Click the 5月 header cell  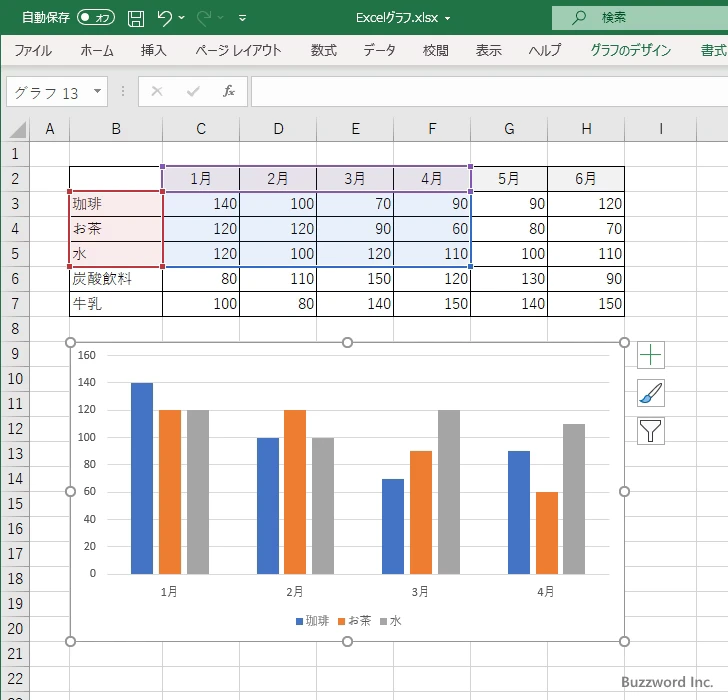coord(509,179)
